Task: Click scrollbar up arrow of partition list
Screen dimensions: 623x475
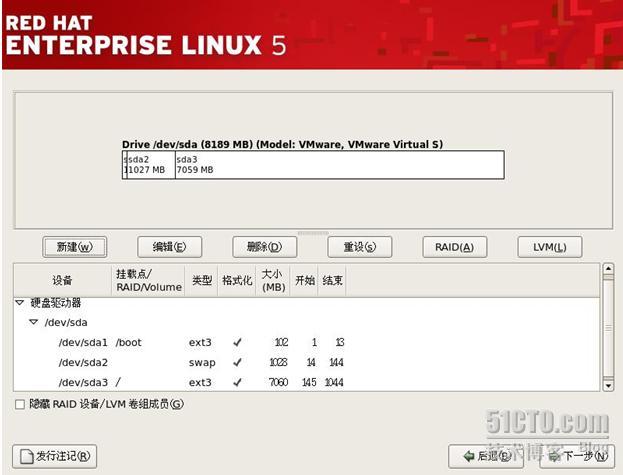Action: tap(608, 268)
